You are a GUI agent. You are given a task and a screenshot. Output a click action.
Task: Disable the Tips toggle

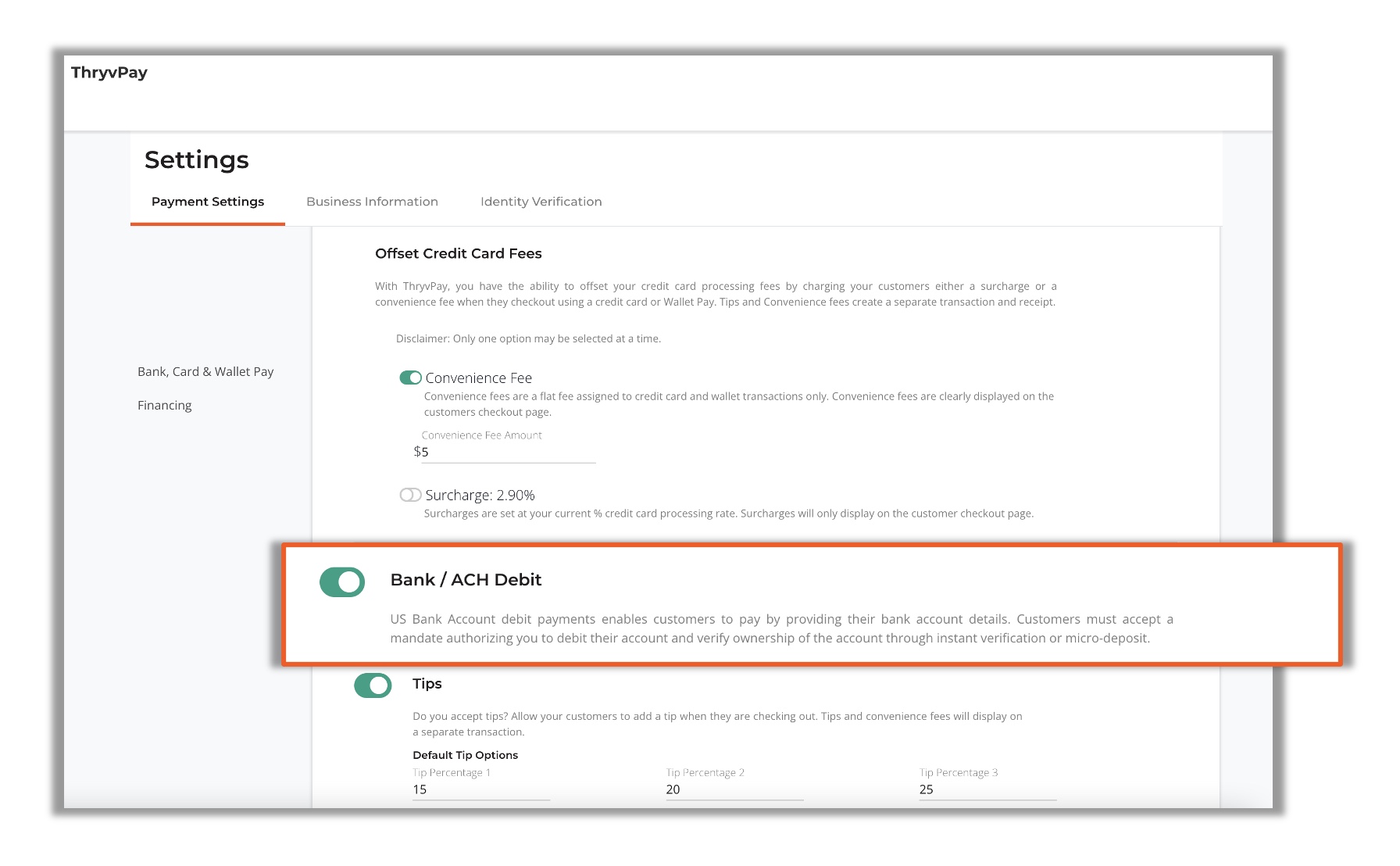pos(373,685)
